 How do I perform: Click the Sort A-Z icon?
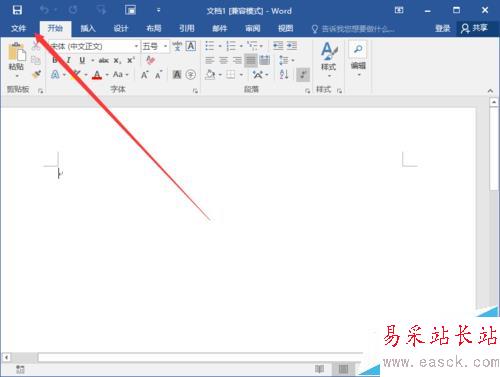click(284, 74)
